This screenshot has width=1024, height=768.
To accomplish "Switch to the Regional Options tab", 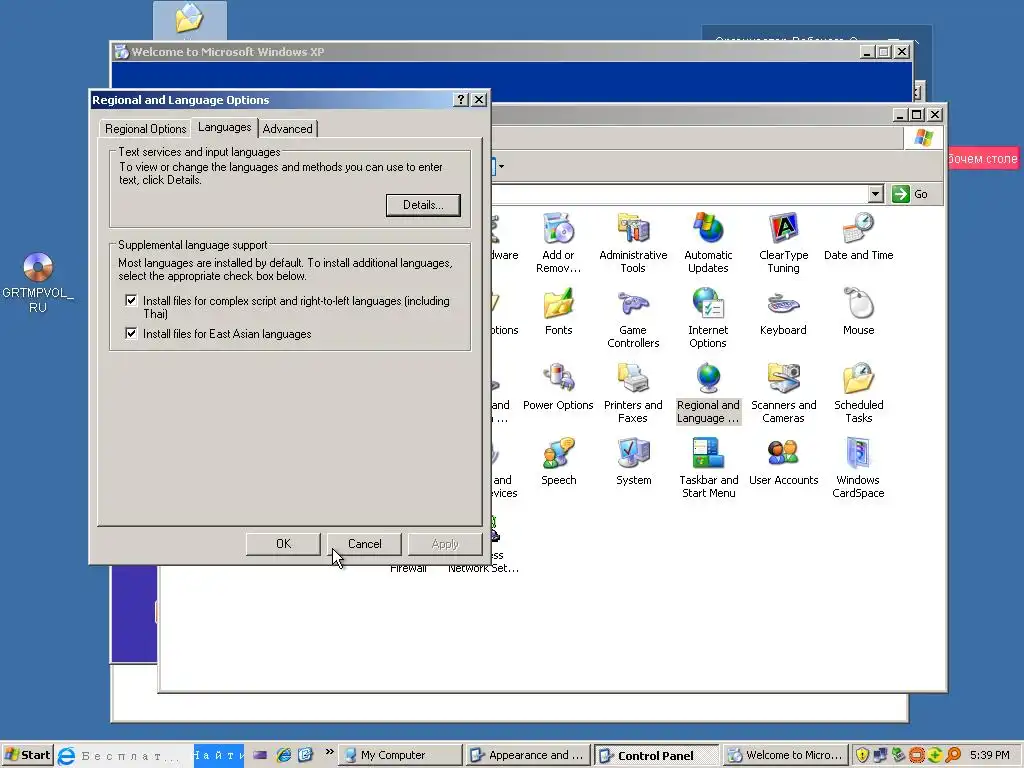I will 146,129.
